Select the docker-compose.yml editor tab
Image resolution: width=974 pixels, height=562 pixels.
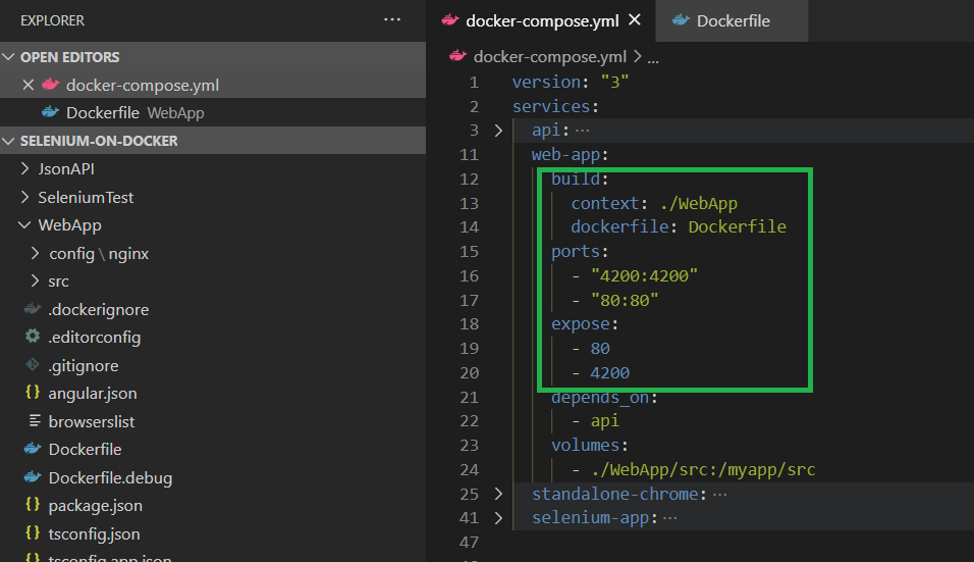tap(542, 21)
